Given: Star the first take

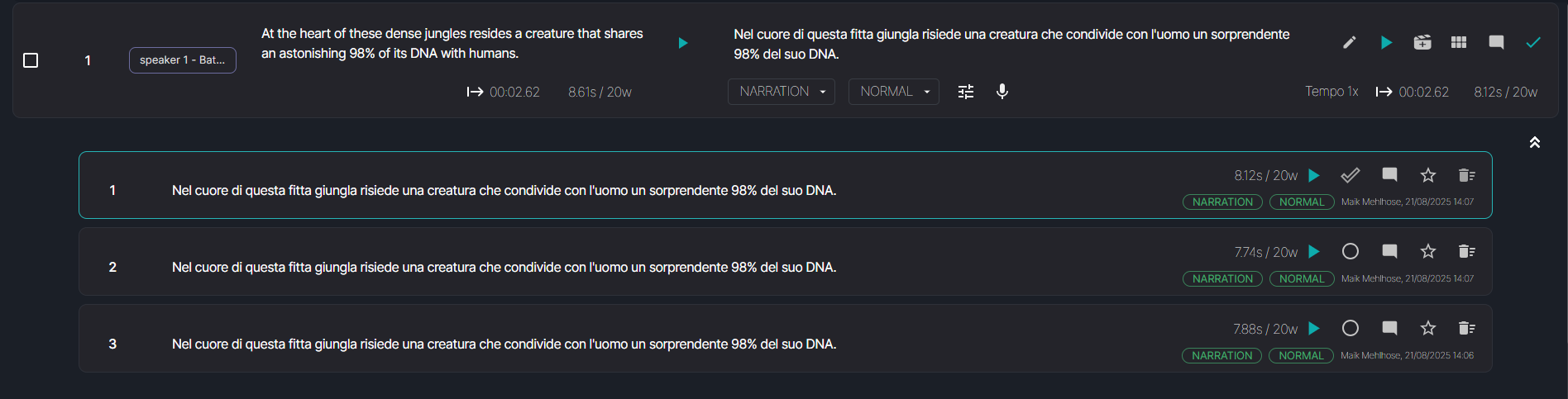Looking at the screenshot, I should point(1428,175).
